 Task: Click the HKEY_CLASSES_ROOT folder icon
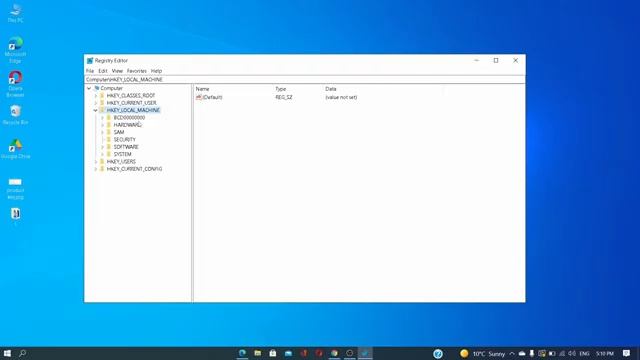[102, 96]
